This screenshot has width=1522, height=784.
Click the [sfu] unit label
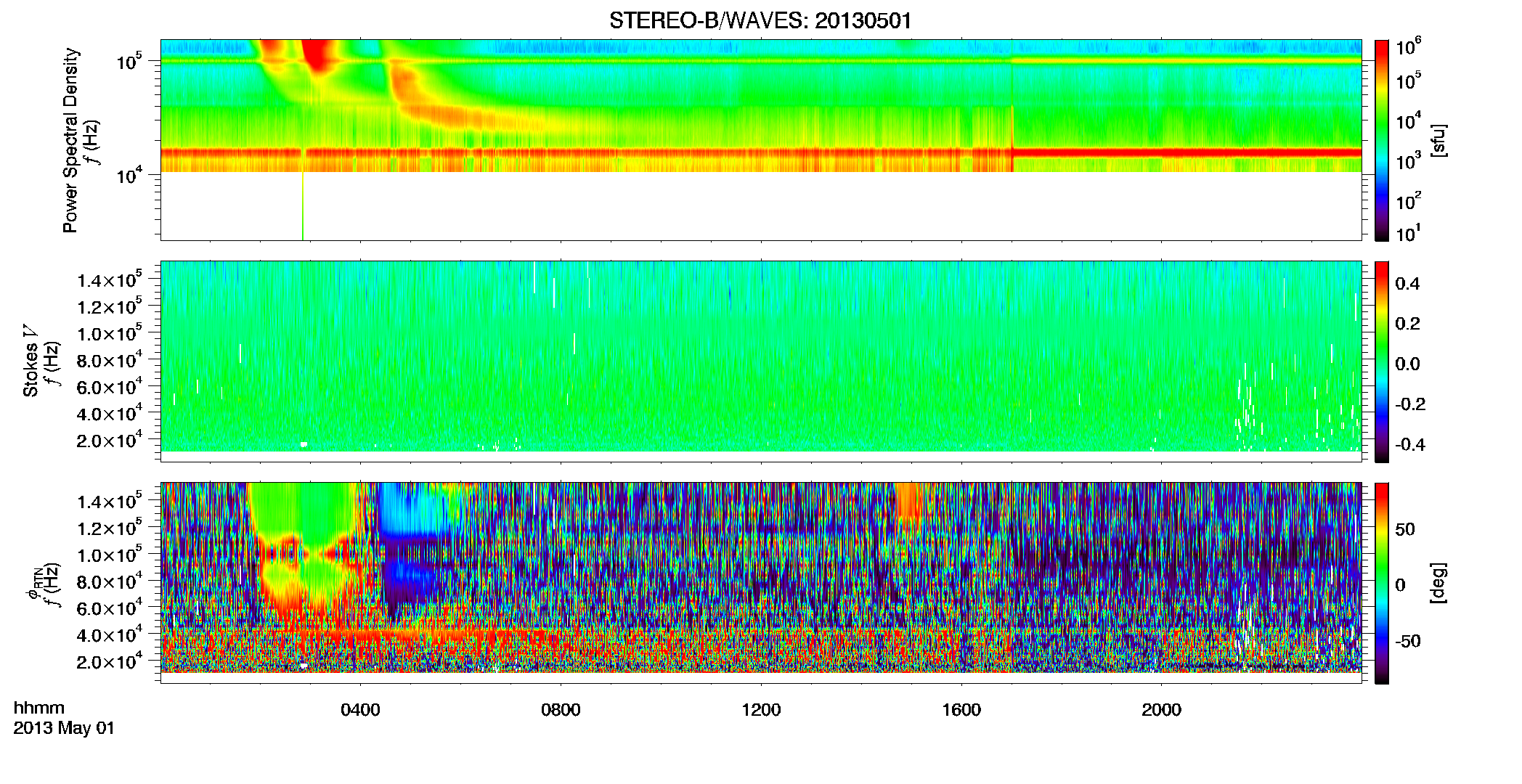click(x=1438, y=140)
